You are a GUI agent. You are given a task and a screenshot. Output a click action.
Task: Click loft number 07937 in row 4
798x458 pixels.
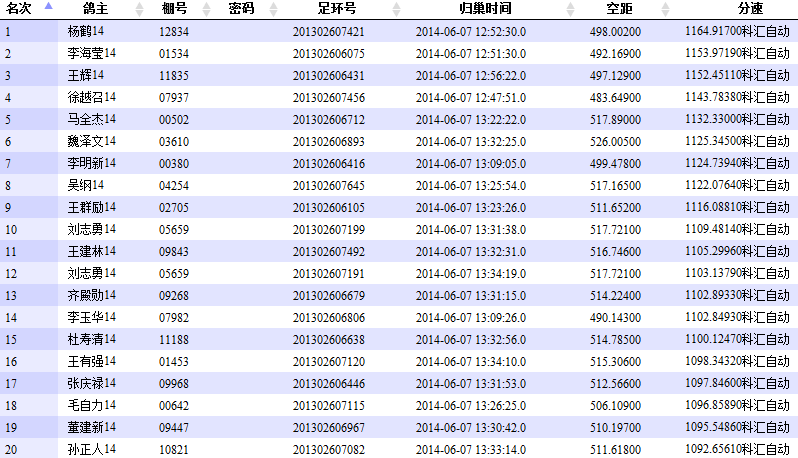[174, 97]
